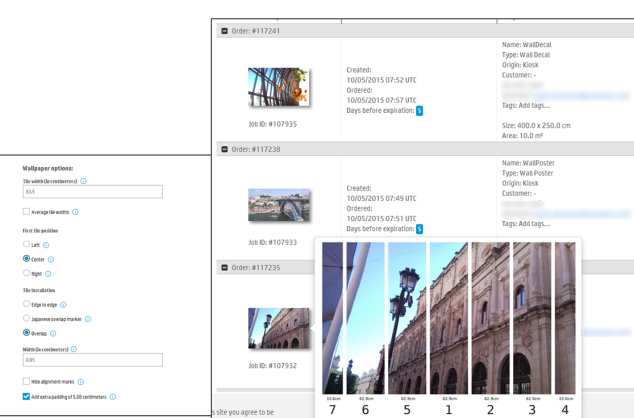The width and height of the screenshot is (634, 418).
Task: Click info icon next to Center option
Action: [51, 259]
